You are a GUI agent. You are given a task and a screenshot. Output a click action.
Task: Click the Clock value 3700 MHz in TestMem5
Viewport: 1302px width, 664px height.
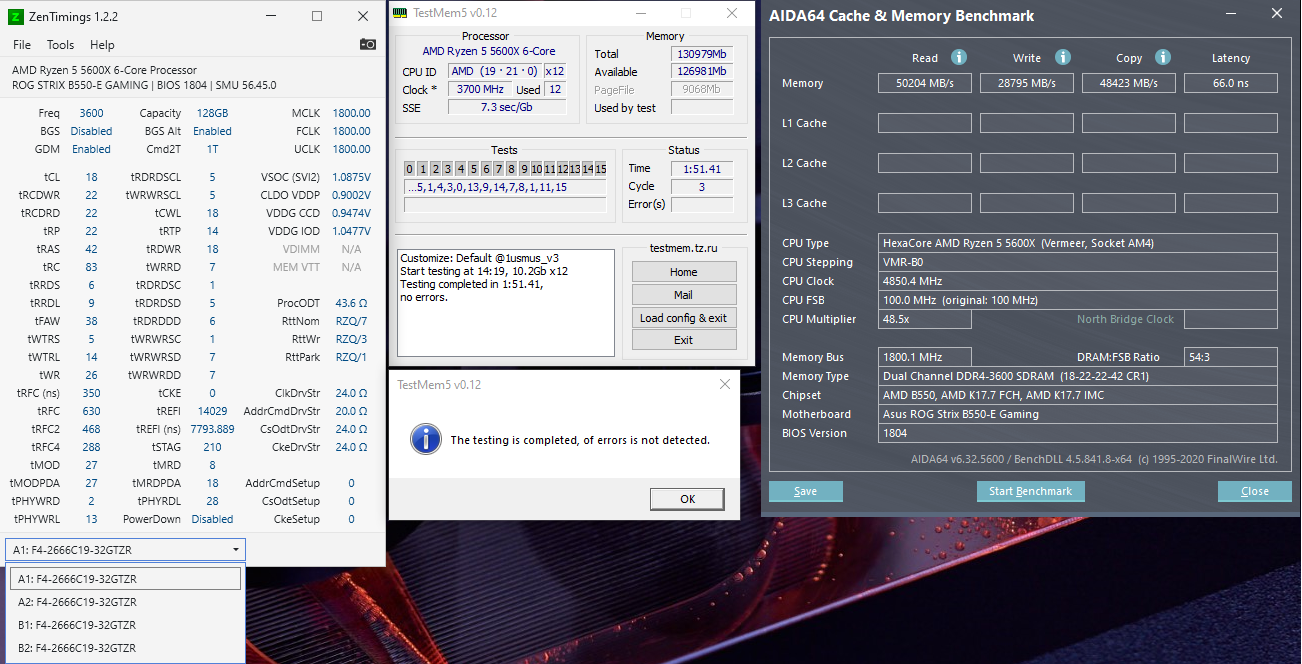tap(480, 89)
